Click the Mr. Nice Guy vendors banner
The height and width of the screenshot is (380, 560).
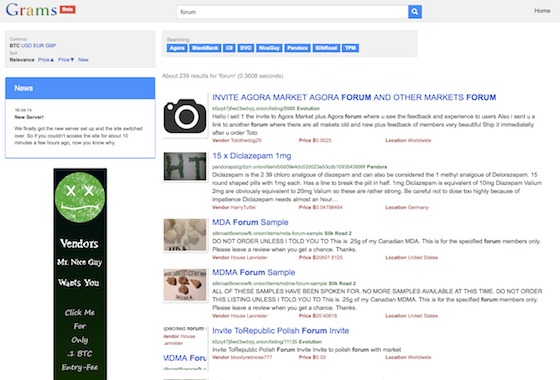pos(80,274)
